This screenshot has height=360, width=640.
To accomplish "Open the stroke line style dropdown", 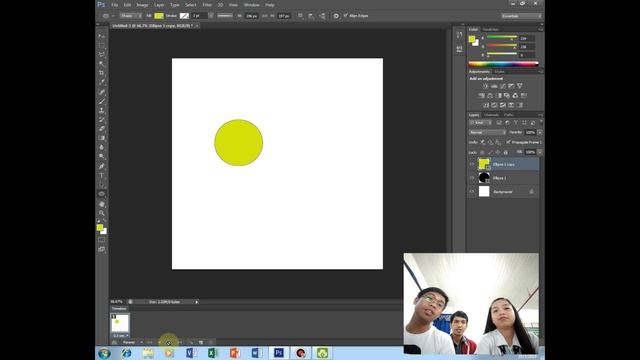I will [x=225, y=16].
